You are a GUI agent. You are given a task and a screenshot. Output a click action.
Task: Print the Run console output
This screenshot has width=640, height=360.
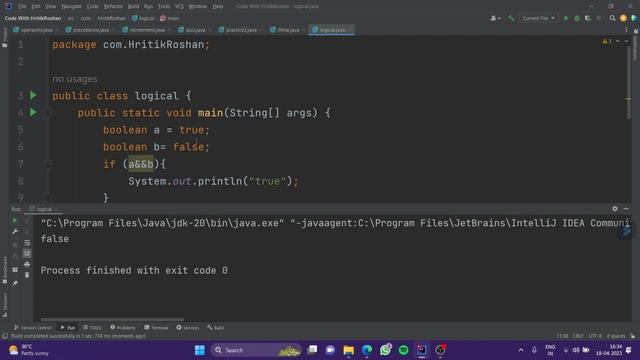tap(27, 264)
